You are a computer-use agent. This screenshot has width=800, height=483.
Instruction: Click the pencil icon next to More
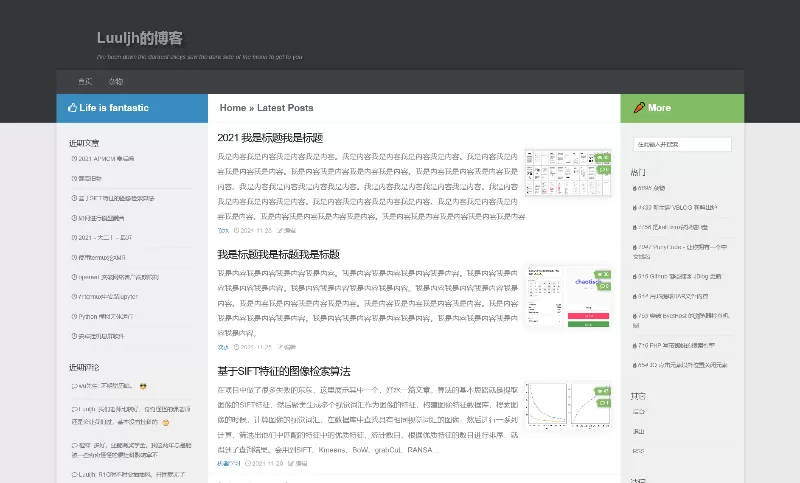coord(638,108)
